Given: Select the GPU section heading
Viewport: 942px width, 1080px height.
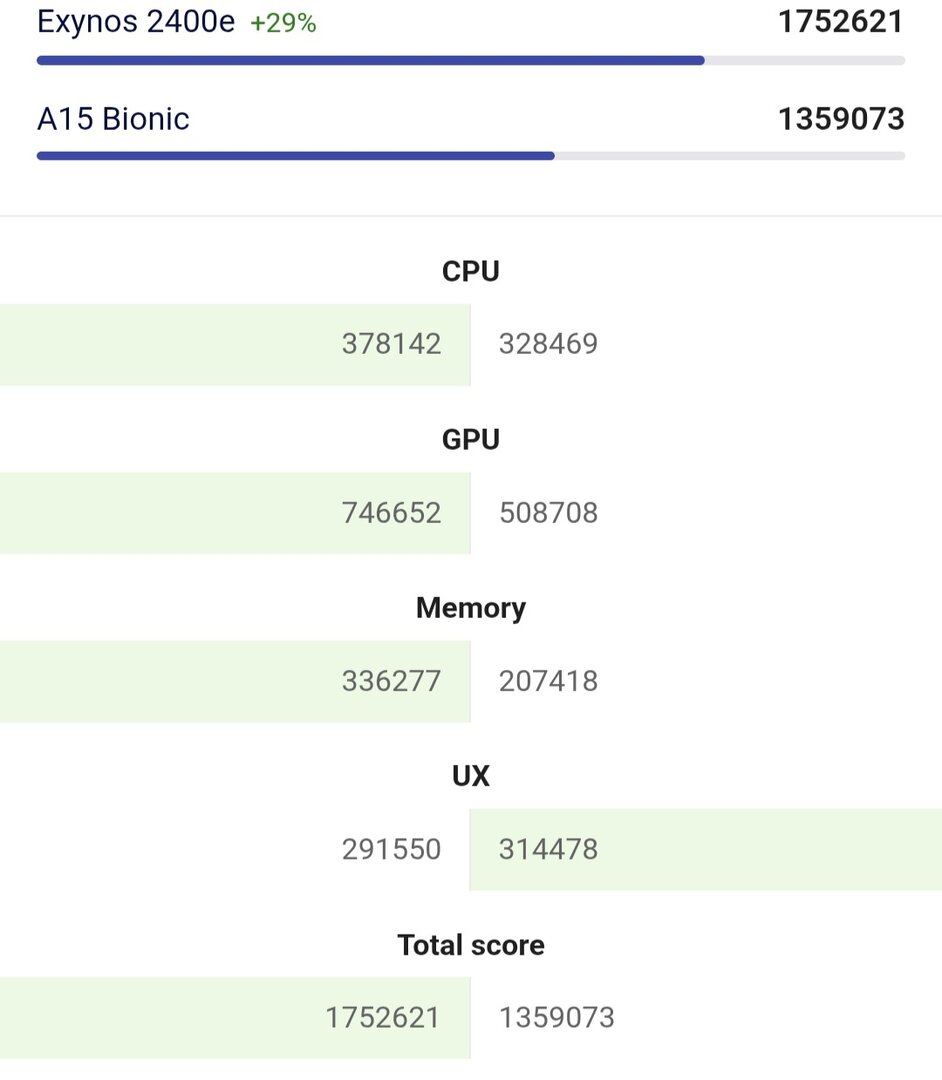Looking at the screenshot, I should tap(471, 439).
